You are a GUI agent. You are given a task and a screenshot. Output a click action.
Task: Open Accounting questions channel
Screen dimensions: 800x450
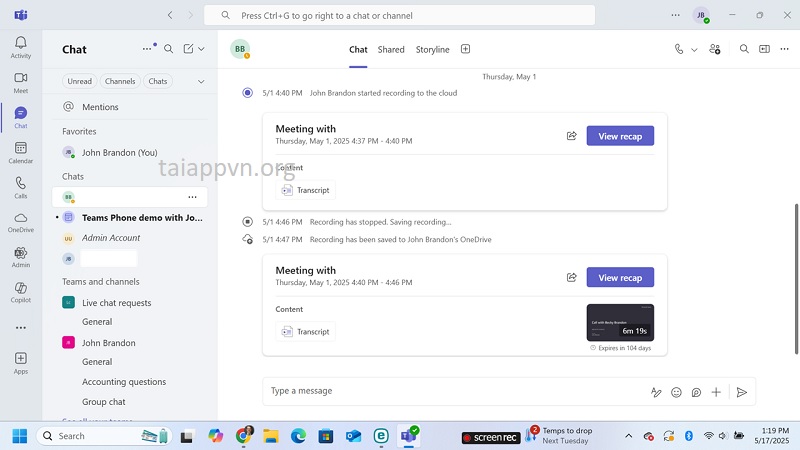pyautogui.click(x=124, y=382)
